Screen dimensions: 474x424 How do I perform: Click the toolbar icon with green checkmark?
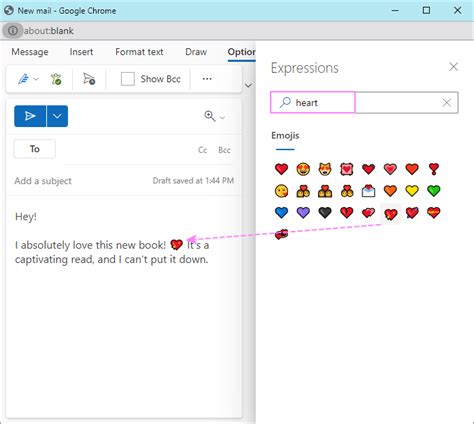[x=56, y=79]
